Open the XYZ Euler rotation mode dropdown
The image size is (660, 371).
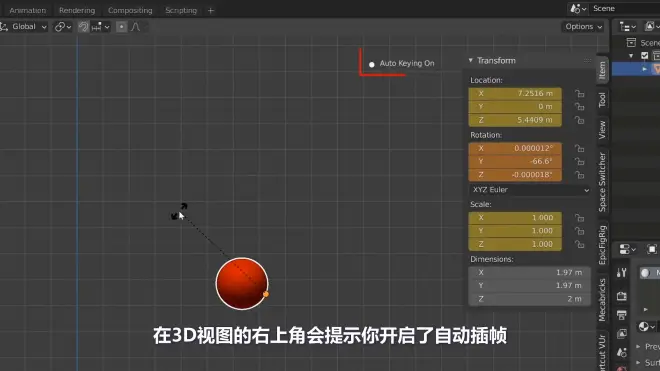tap(530, 190)
